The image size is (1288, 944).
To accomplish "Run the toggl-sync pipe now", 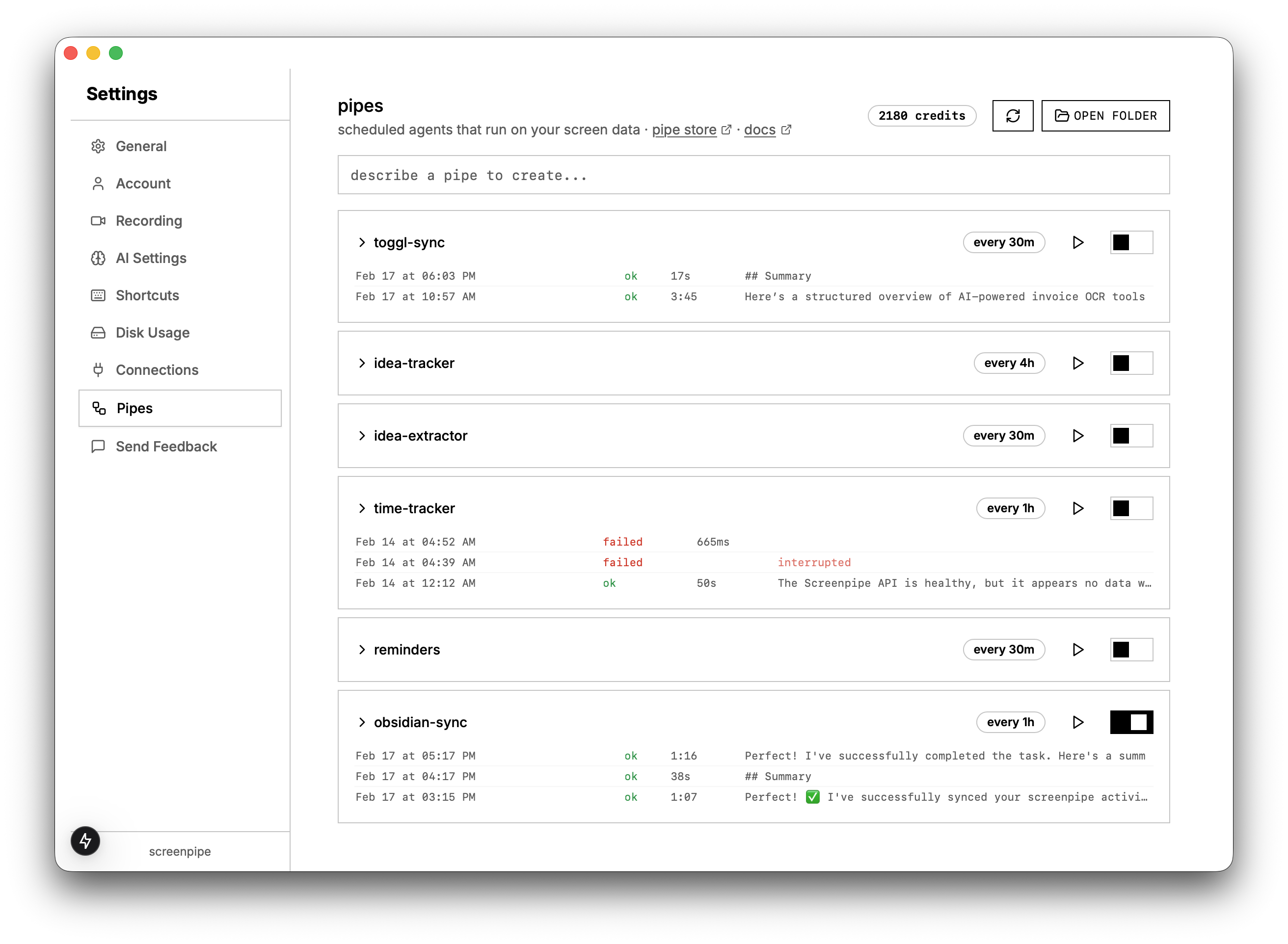I will coord(1077,242).
